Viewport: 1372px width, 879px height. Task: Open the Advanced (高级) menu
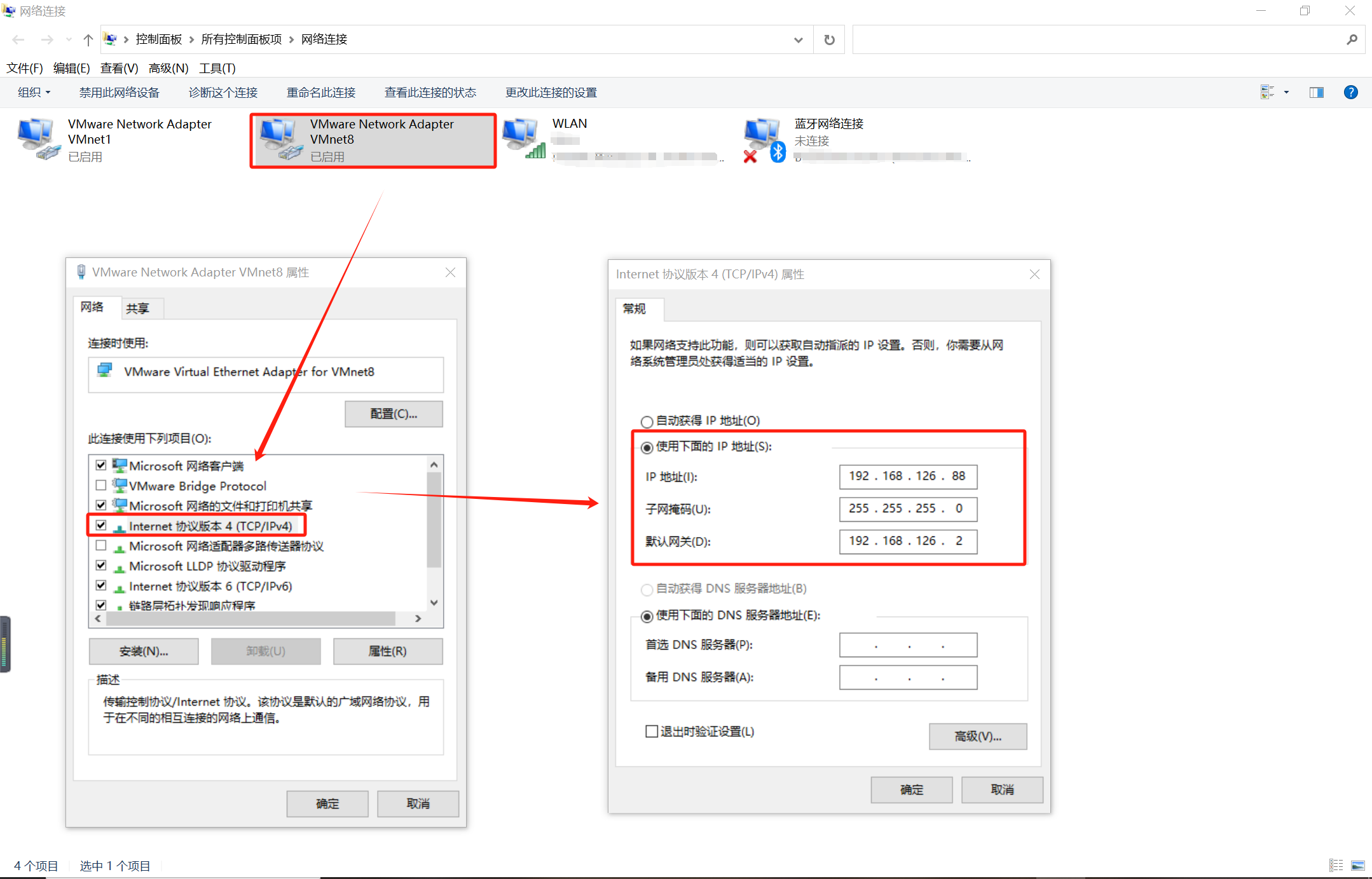pos(168,68)
